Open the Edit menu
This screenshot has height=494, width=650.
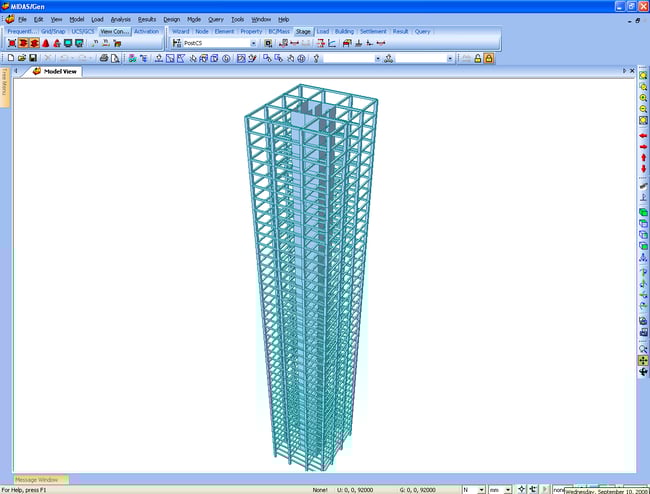pos(39,19)
